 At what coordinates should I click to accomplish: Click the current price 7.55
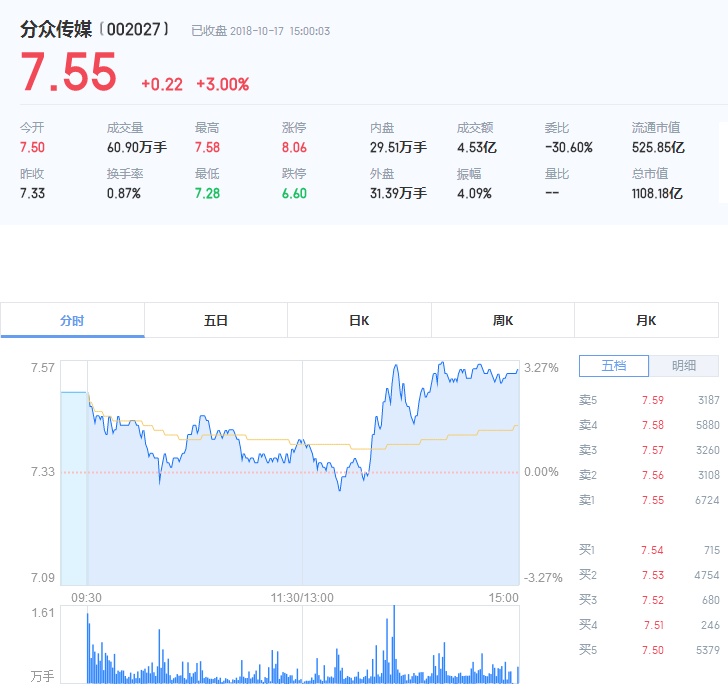tap(68, 71)
